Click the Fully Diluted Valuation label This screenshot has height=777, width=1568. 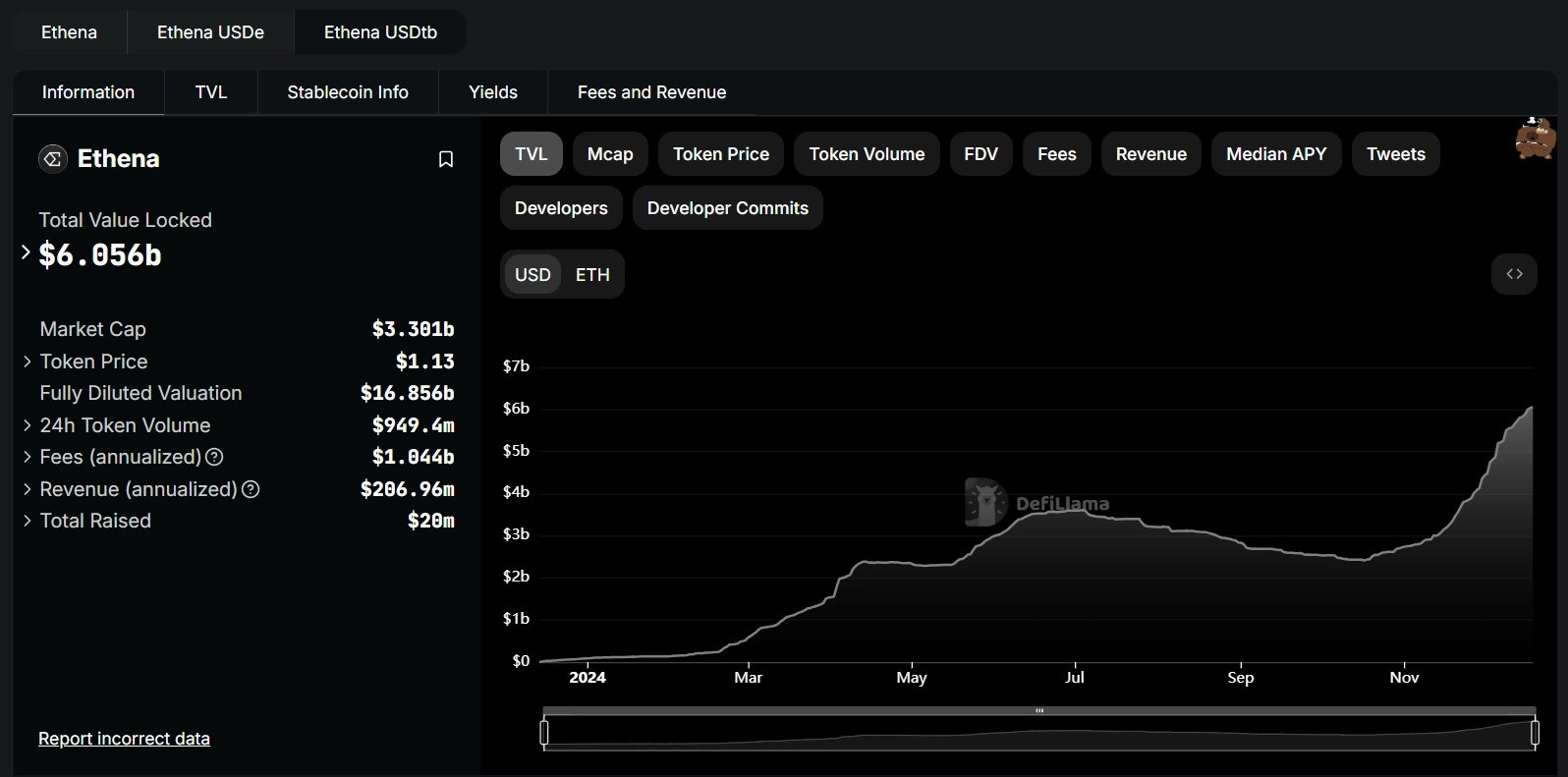pyautogui.click(x=140, y=393)
